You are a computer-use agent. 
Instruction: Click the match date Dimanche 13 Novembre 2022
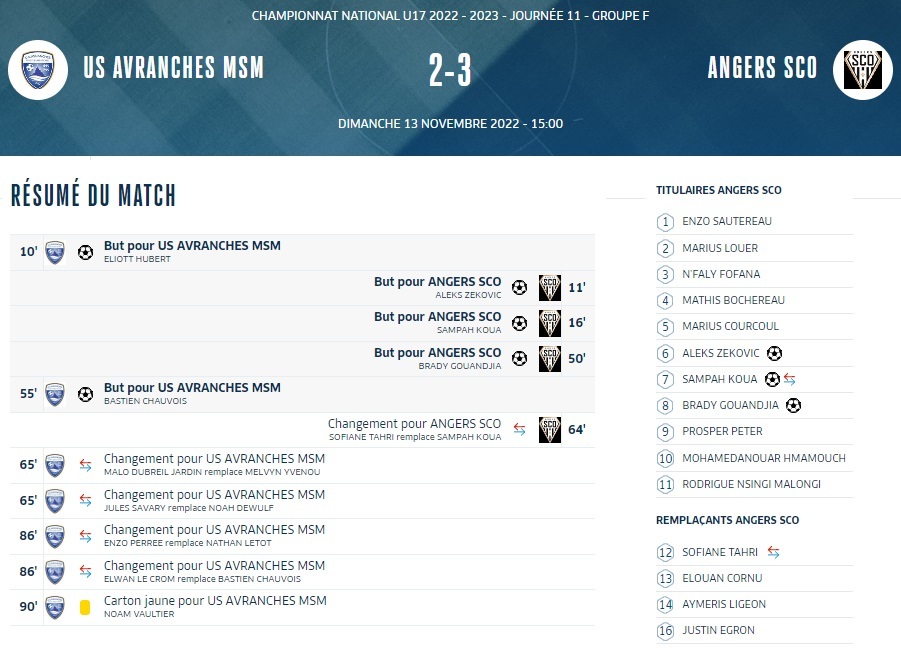pyautogui.click(x=450, y=124)
